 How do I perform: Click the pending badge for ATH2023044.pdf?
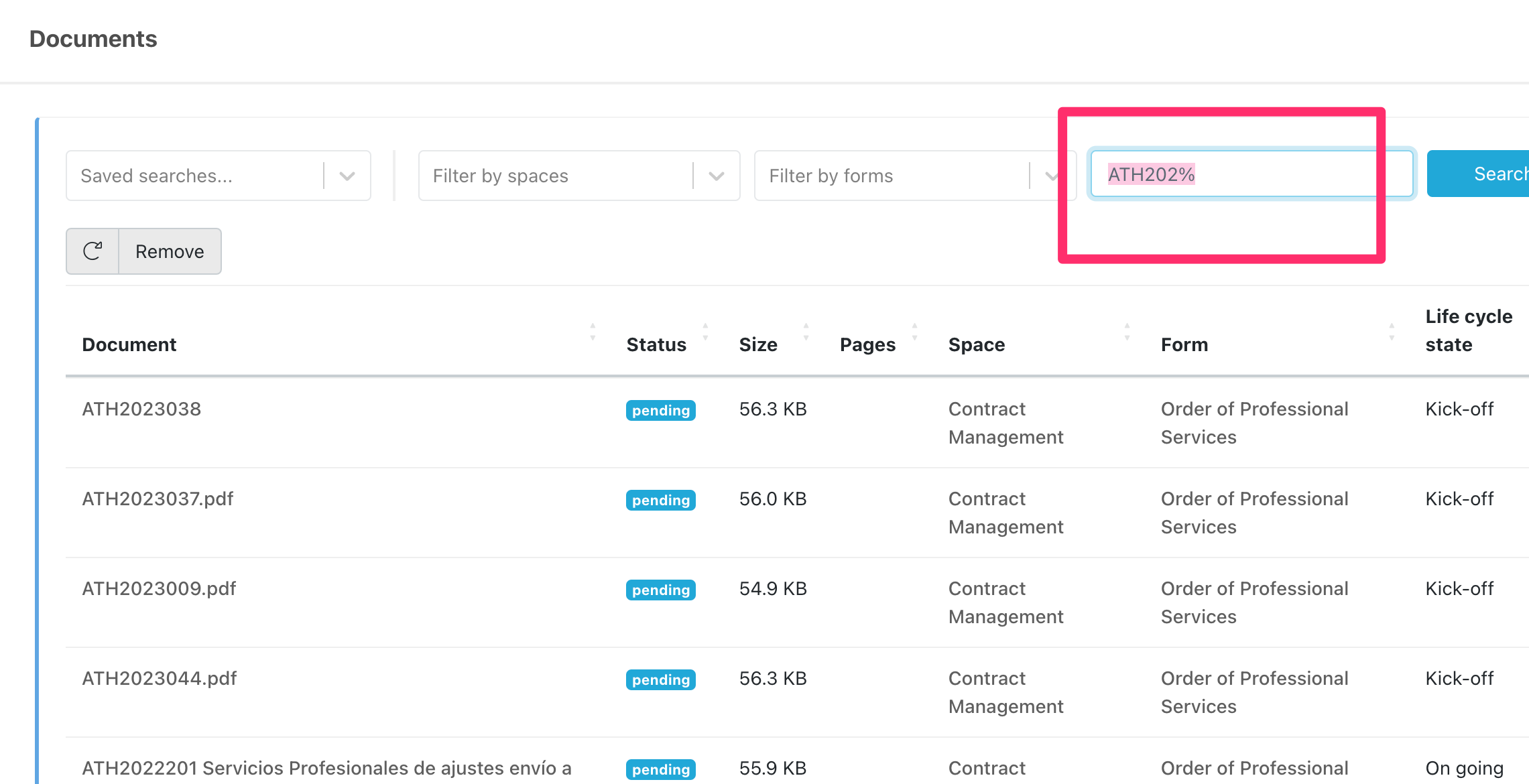[660, 679]
